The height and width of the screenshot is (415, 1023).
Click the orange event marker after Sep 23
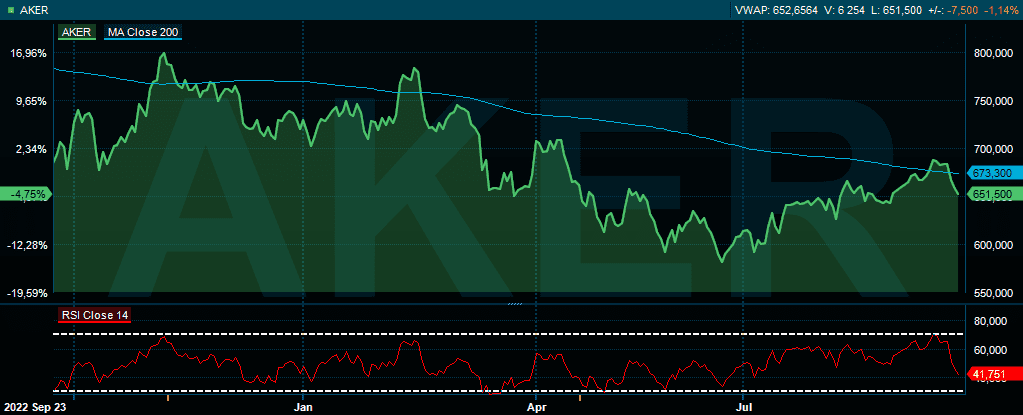click(x=167, y=397)
